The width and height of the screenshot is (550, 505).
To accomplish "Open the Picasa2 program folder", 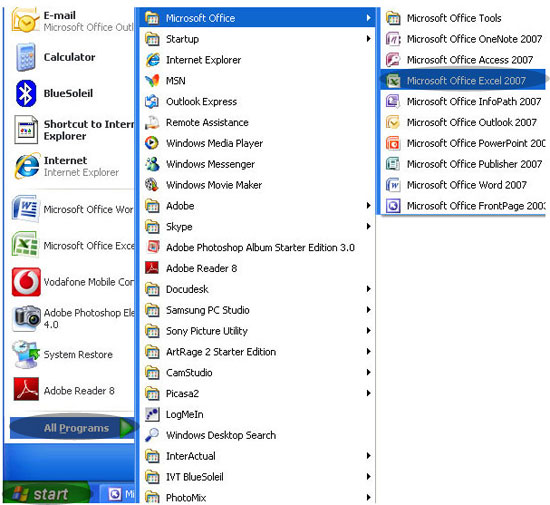I will click(258, 393).
